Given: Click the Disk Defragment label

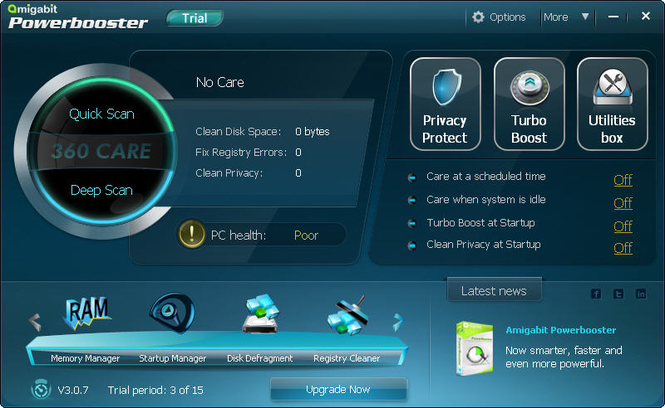Looking at the screenshot, I should [x=260, y=358].
